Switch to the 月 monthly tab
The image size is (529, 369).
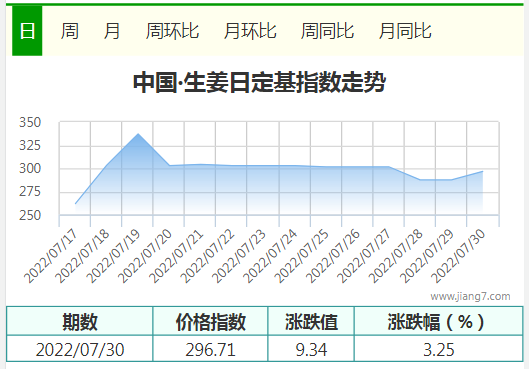tap(112, 31)
